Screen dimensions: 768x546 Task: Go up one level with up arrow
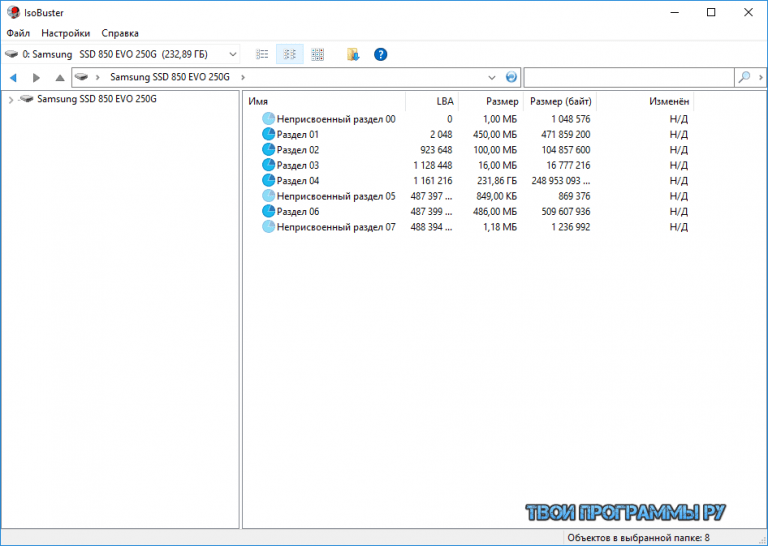coord(60,77)
